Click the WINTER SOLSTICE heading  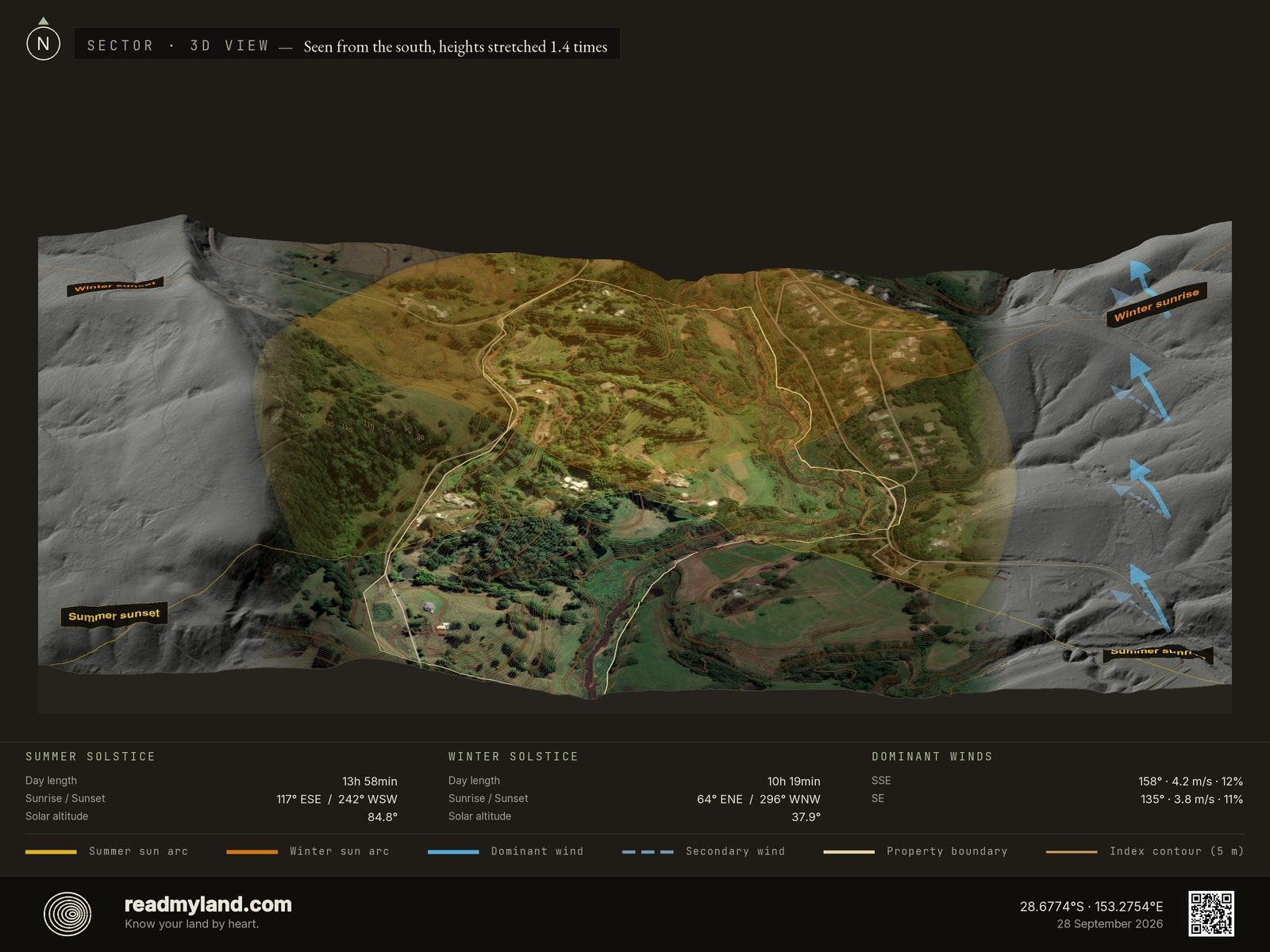coord(514,757)
